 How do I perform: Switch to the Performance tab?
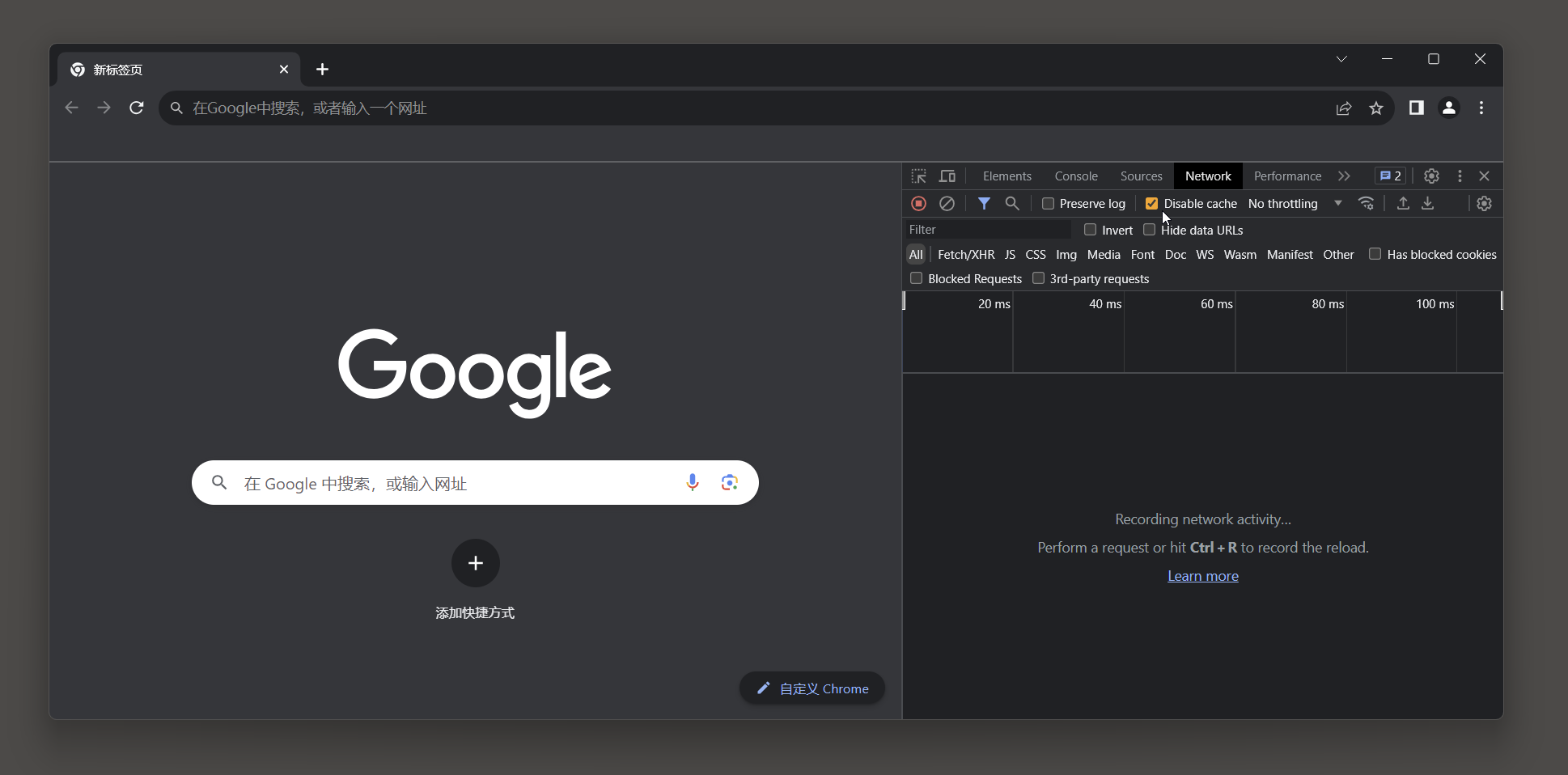point(1287,176)
